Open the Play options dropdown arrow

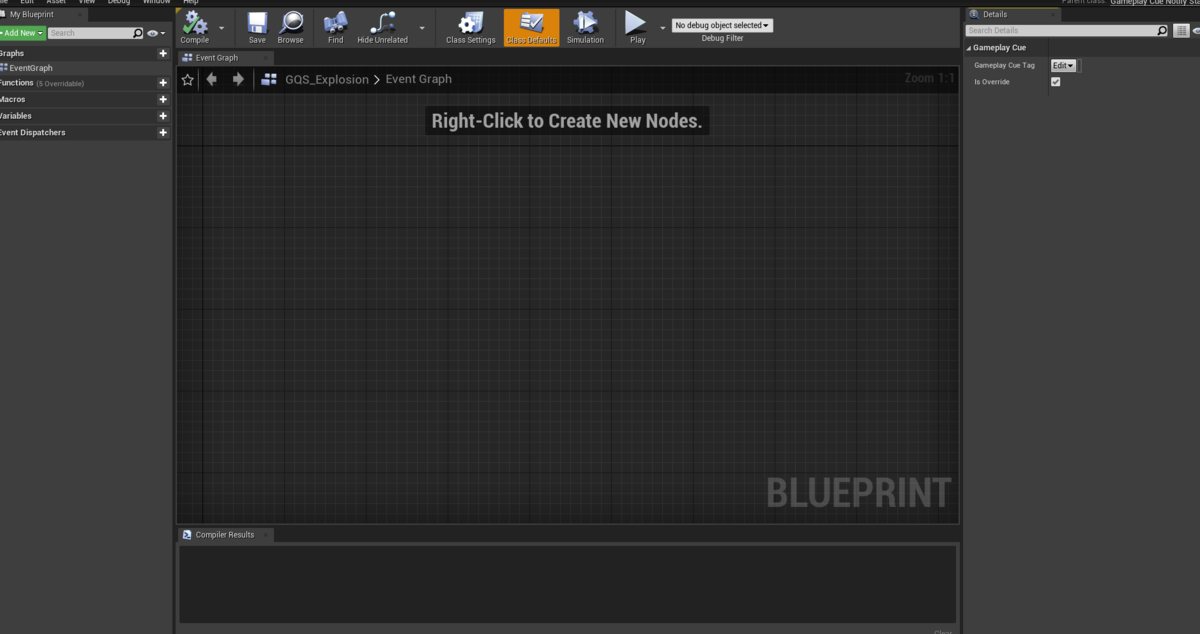(x=662, y=28)
